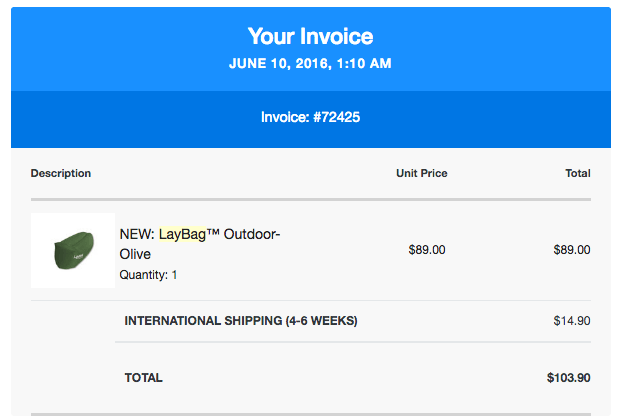Click the LayBag Outdoor-Olive product name
Screen dimensions: 622x420
point(200,243)
